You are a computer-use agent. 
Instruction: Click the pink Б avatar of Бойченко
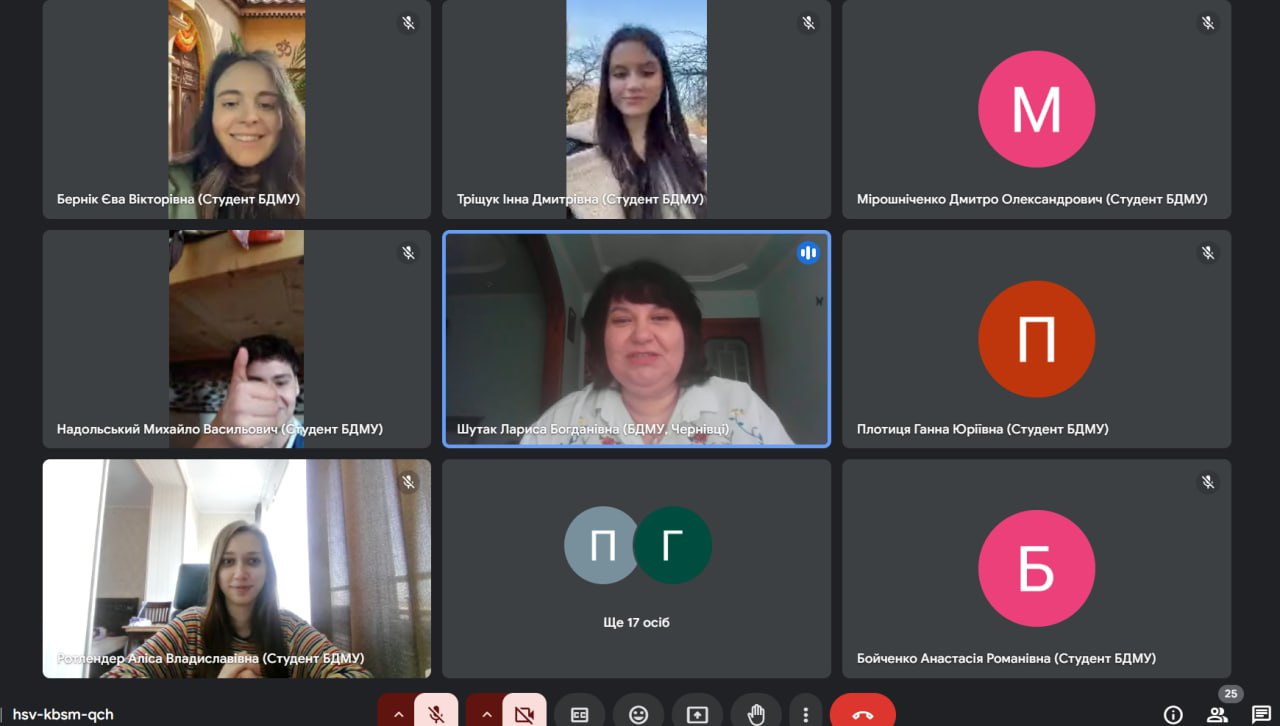coord(1036,568)
